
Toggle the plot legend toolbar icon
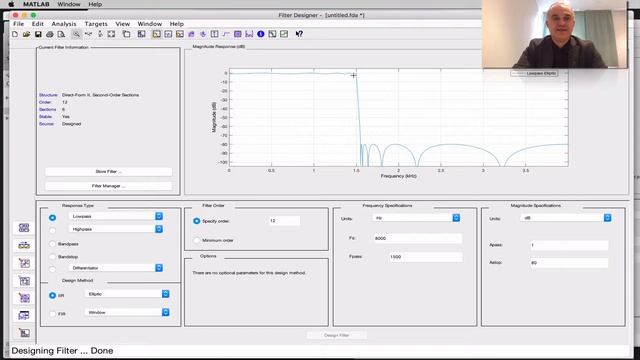click(x=127, y=34)
